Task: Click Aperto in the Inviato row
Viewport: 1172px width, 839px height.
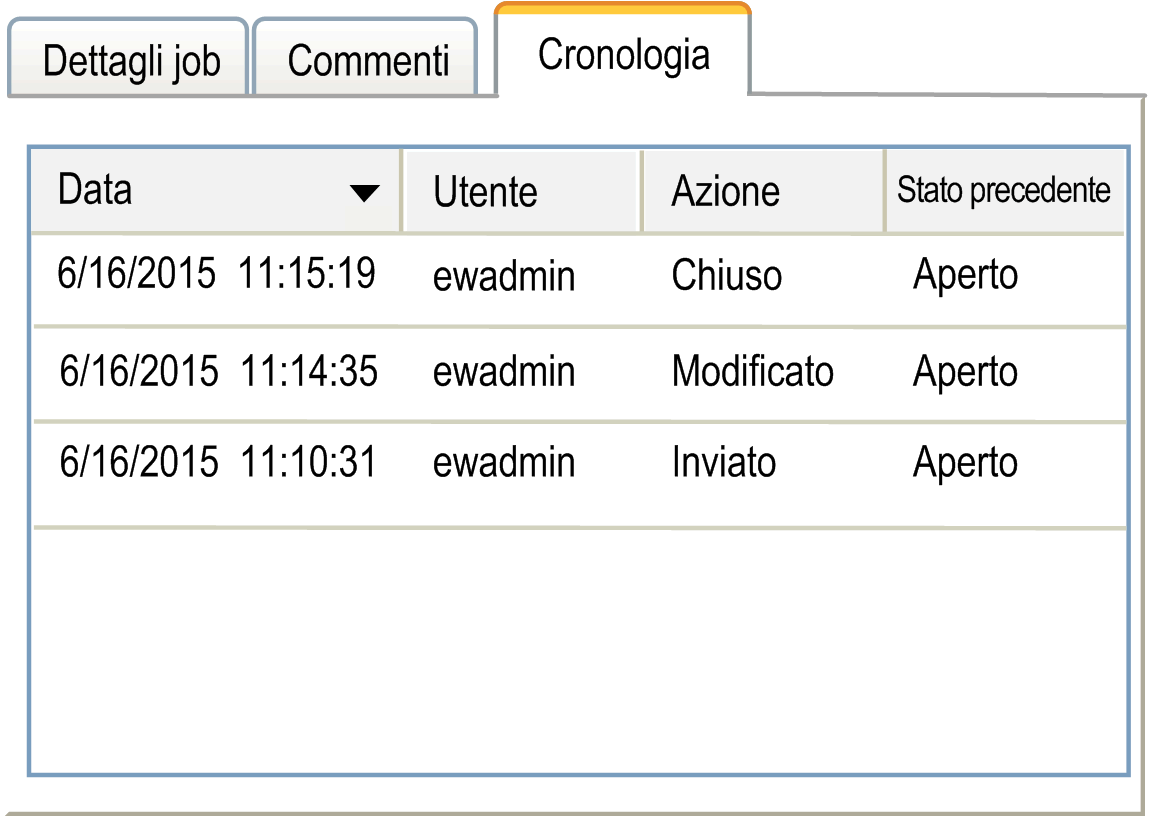Action: coord(965,463)
